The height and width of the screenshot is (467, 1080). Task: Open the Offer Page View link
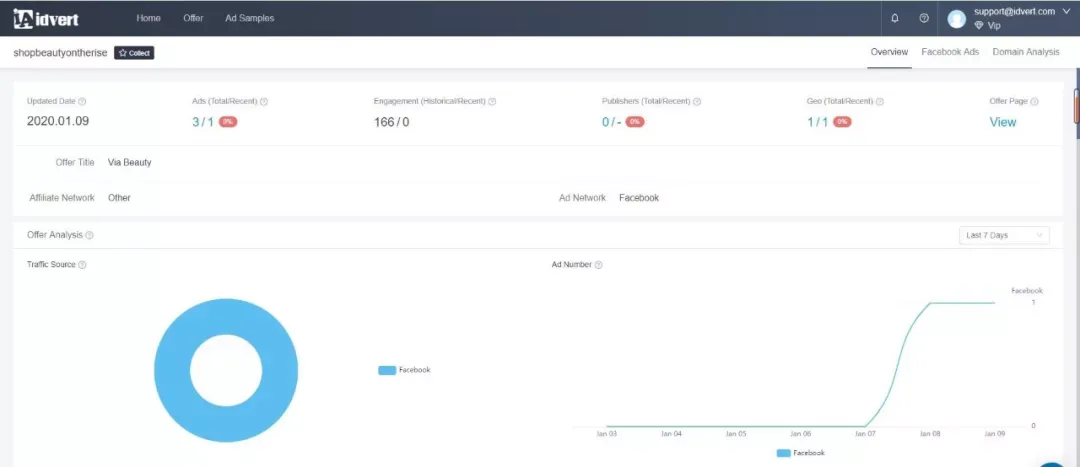point(1002,122)
